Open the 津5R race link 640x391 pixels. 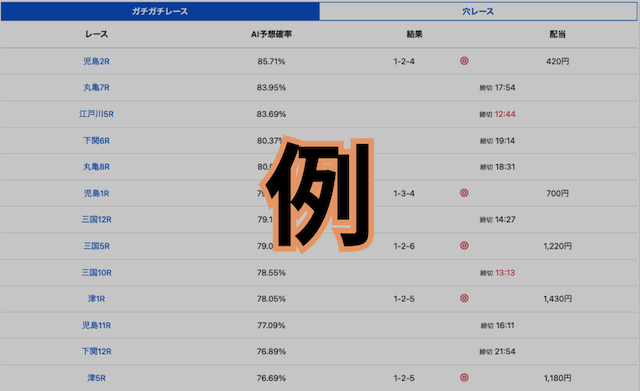pos(96,378)
